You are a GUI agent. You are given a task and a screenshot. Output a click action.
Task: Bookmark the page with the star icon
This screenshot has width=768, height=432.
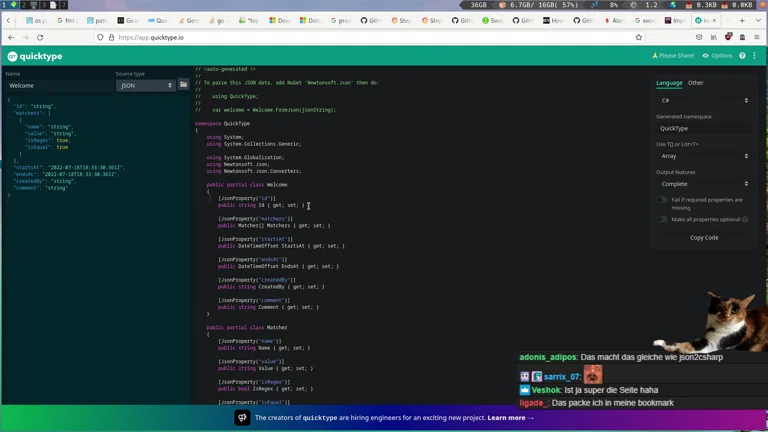pos(639,37)
